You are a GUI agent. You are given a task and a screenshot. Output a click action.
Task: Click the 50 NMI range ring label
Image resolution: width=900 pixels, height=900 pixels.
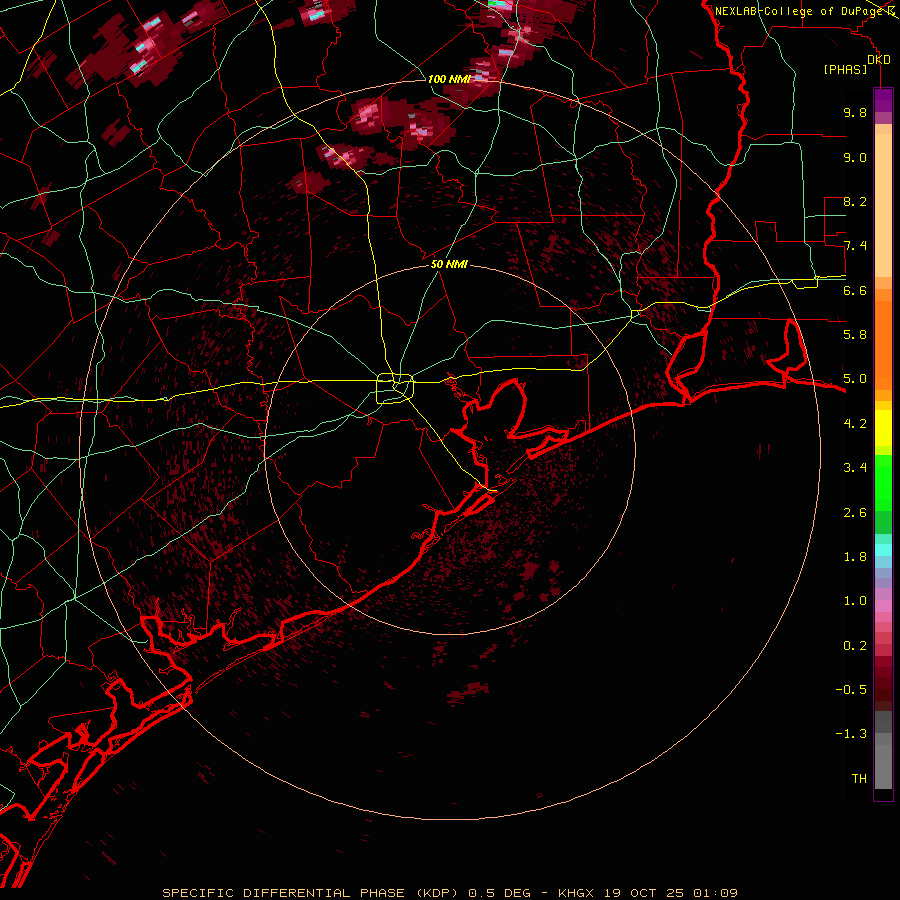pos(449,265)
